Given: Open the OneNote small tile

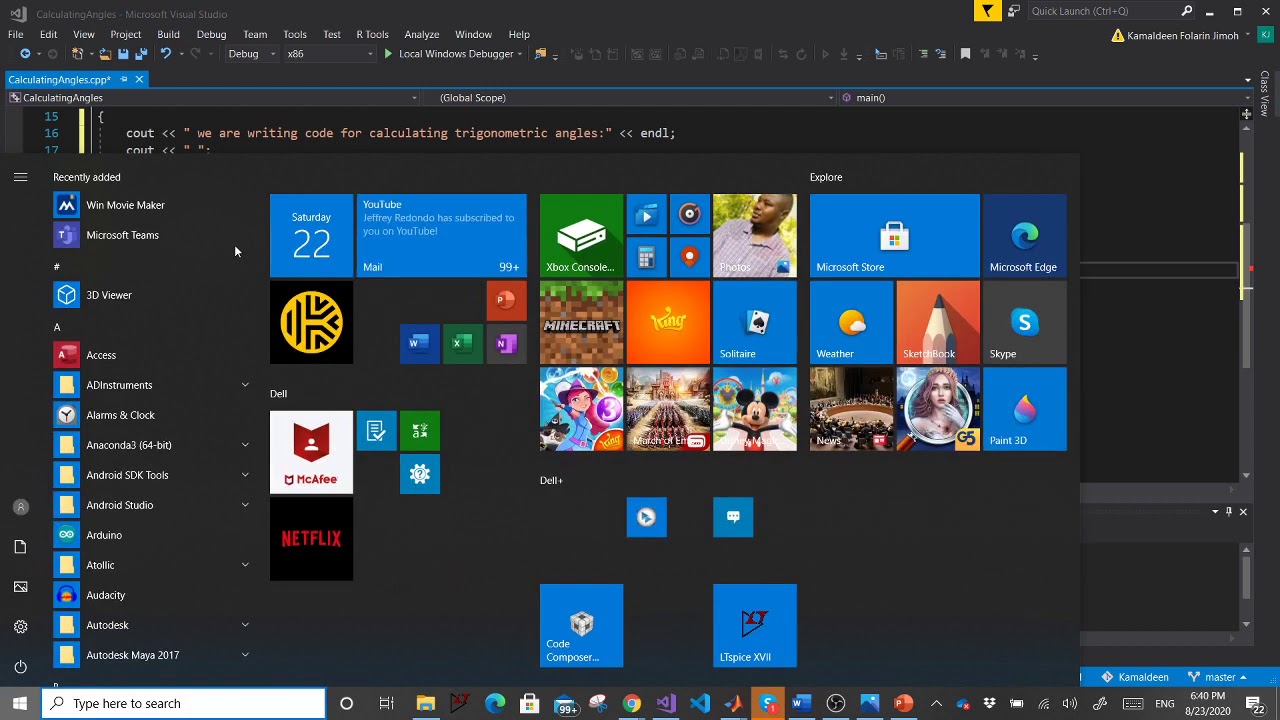Looking at the screenshot, I should pyautogui.click(x=506, y=344).
